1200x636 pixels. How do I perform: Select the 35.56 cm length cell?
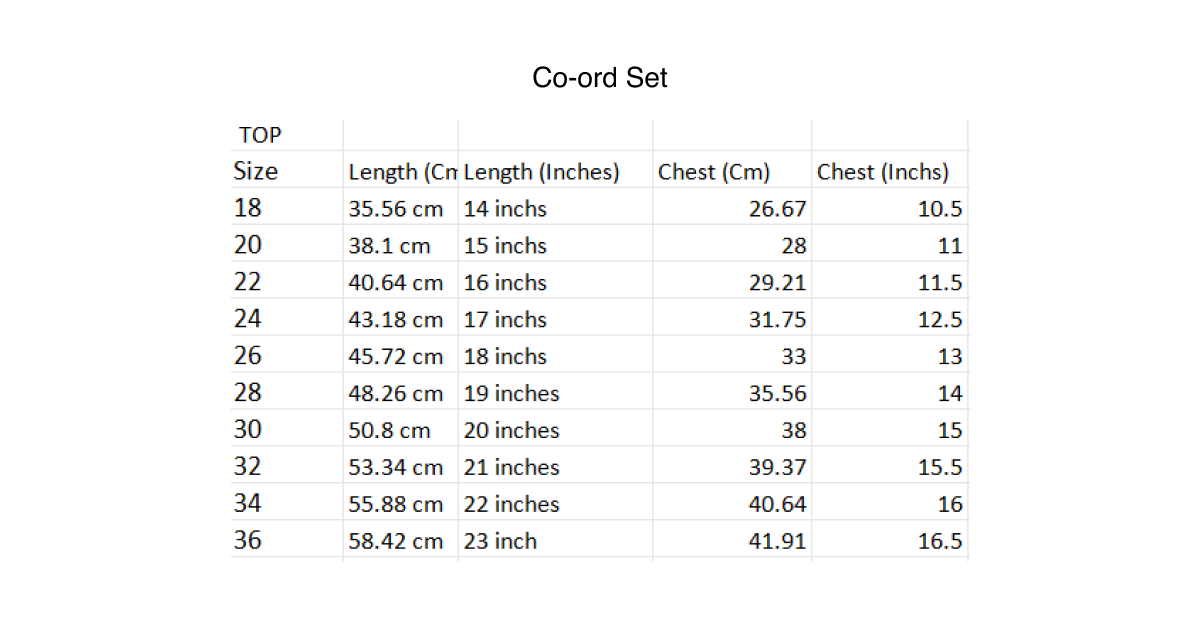pos(396,209)
